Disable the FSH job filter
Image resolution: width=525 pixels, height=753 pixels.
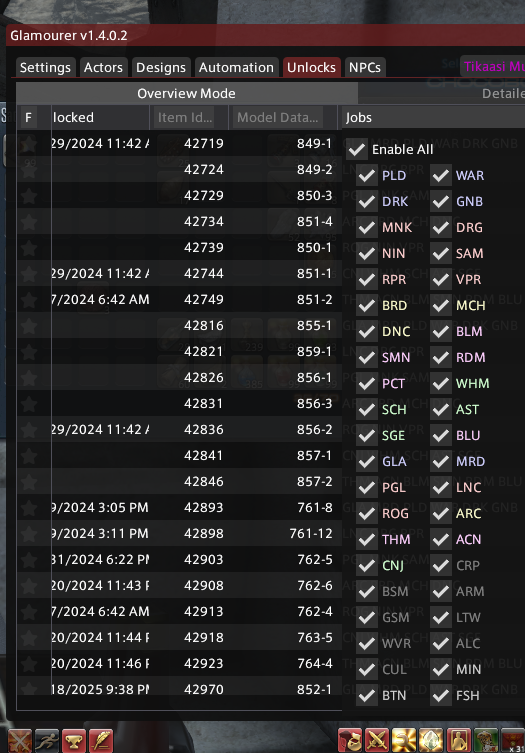[441, 695]
